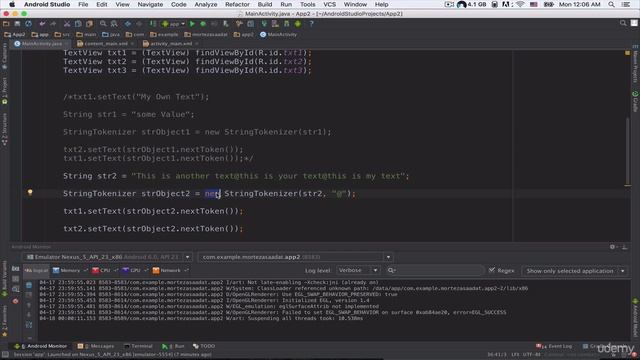Click the Find magnifier toolbar icon
Image resolution: width=640 pixels, height=360 pixels.
click(103, 24)
